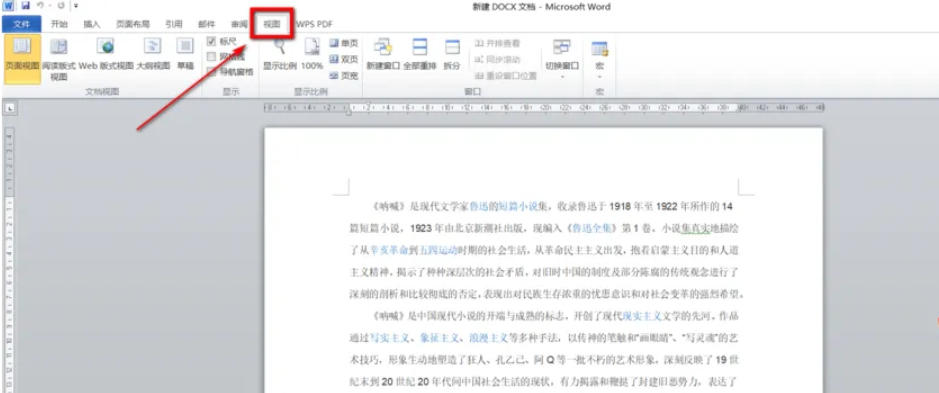Choose 单页 single page zoom
939x393 pixels.
coord(344,43)
